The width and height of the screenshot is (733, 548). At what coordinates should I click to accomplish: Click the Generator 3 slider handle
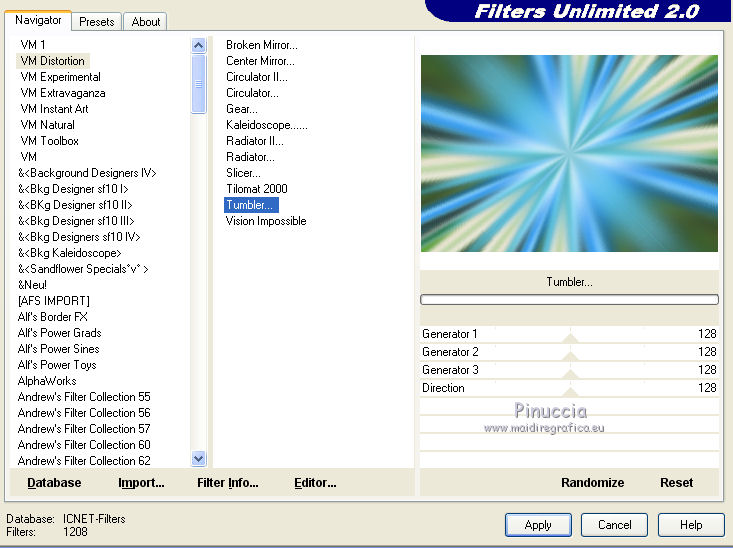[x=570, y=373]
